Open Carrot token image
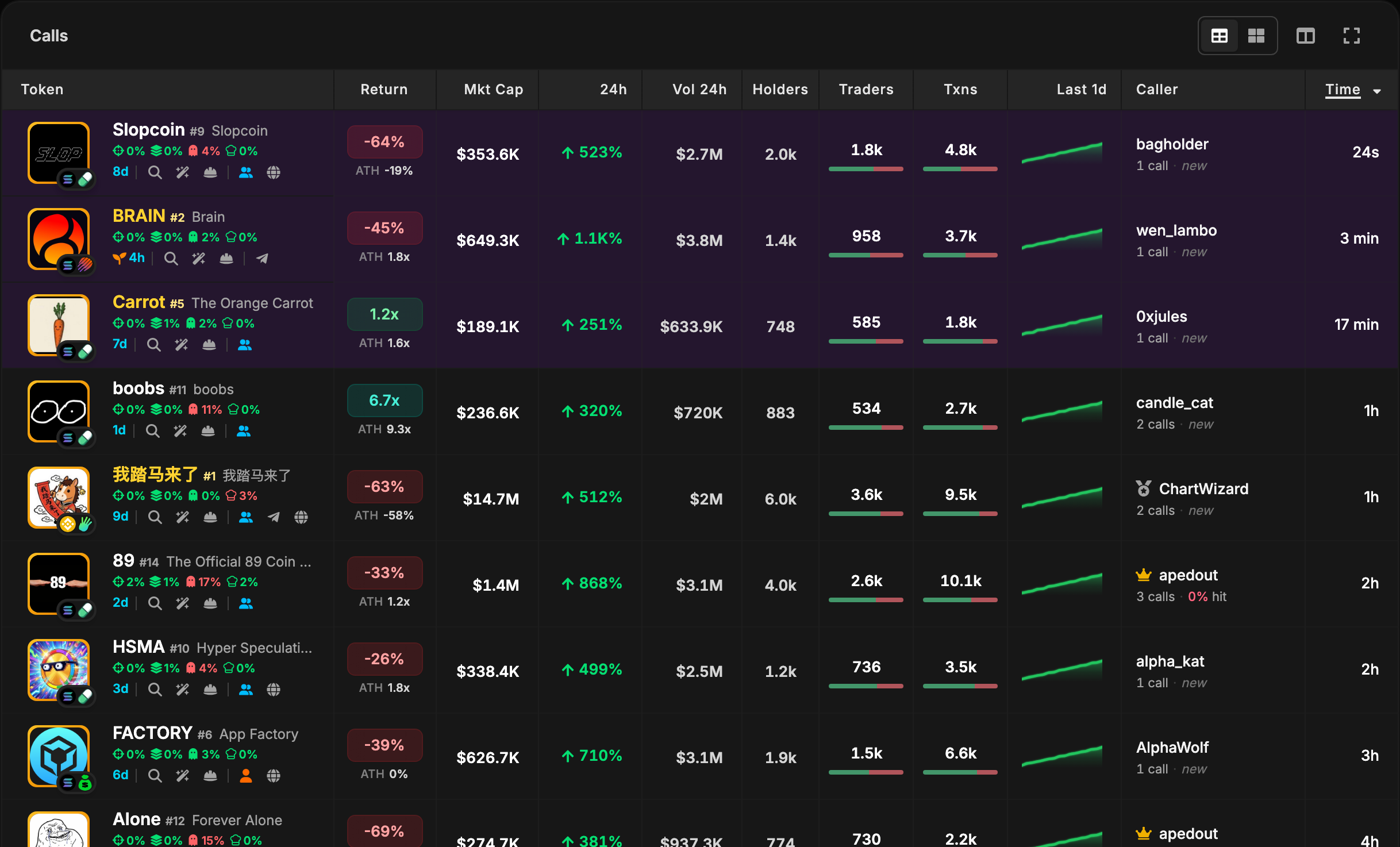 [x=59, y=325]
